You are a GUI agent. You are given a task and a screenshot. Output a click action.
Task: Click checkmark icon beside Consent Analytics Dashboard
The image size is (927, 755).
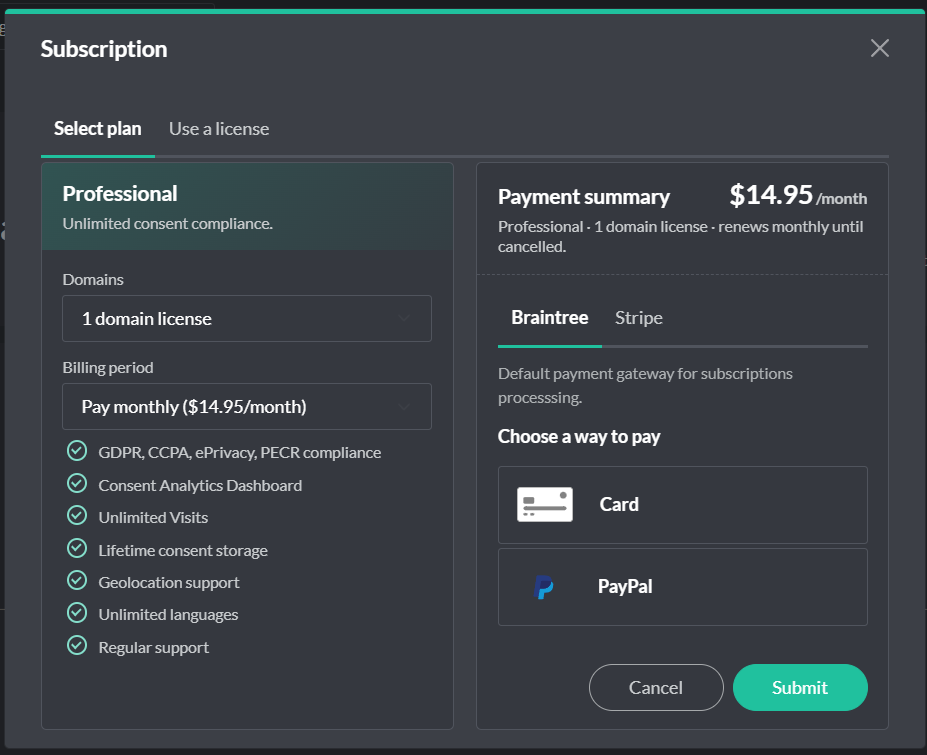pos(77,484)
